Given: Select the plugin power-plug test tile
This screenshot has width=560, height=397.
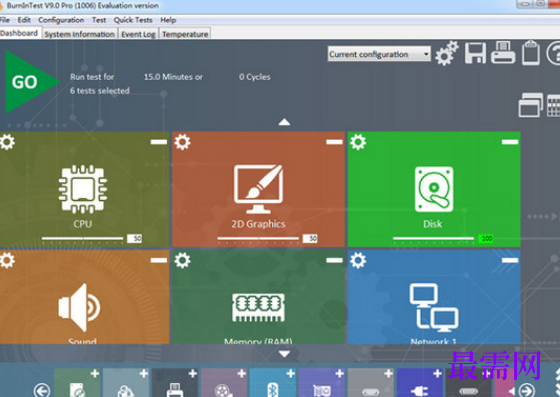Looking at the screenshot, I should pos(420,383).
